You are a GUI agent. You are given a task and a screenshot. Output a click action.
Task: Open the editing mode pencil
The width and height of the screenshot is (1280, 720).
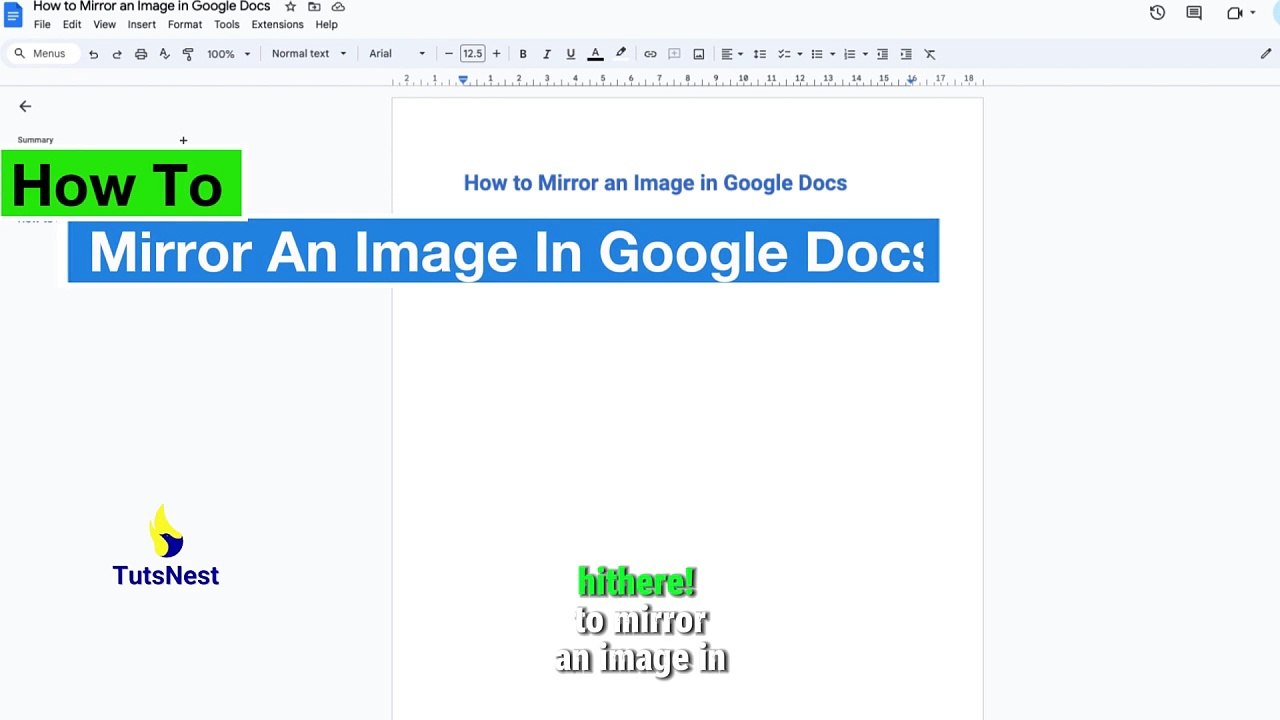1265,54
